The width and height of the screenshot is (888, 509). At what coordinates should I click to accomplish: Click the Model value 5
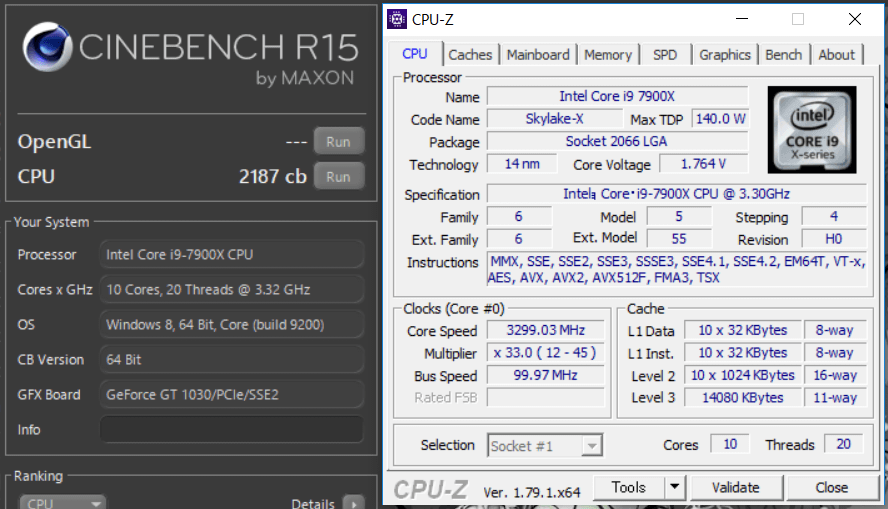[x=679, y=216]
